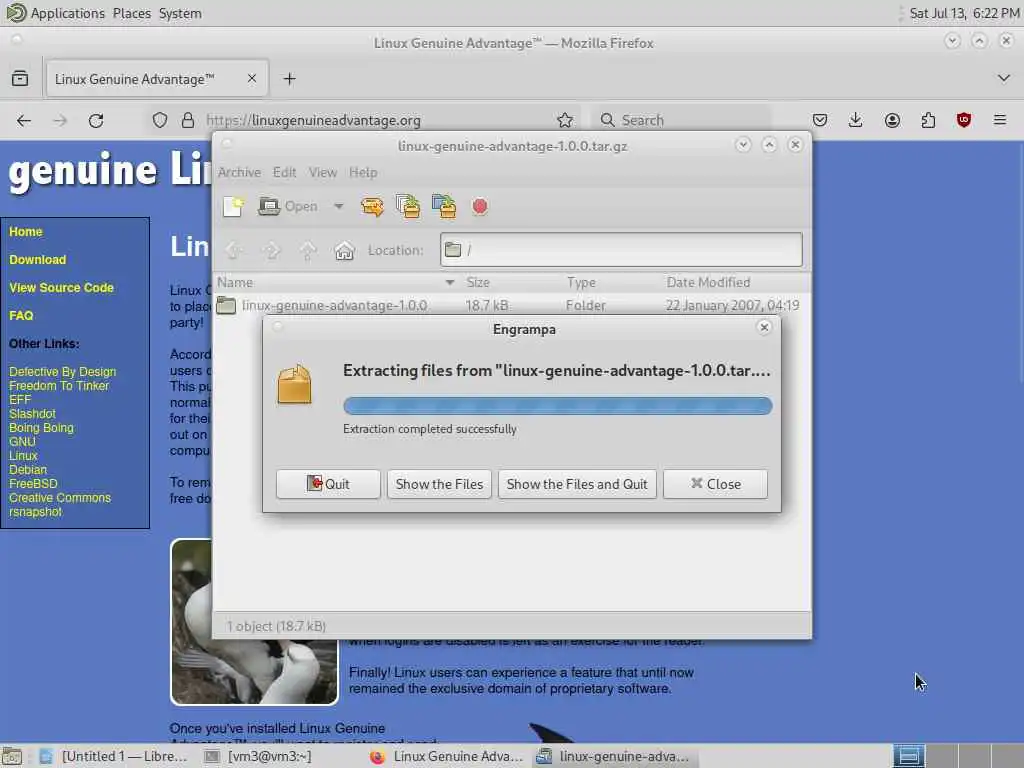Close the extraction dialog via Close button
Viewport: 1024px width, 768px height.
pos(715,484)
